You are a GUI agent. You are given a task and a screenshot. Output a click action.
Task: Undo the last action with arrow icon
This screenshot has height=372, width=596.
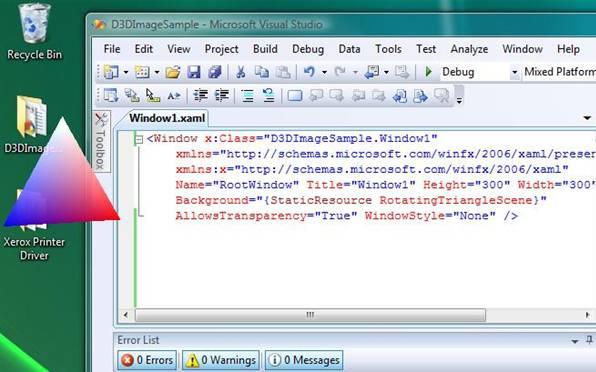309,72
